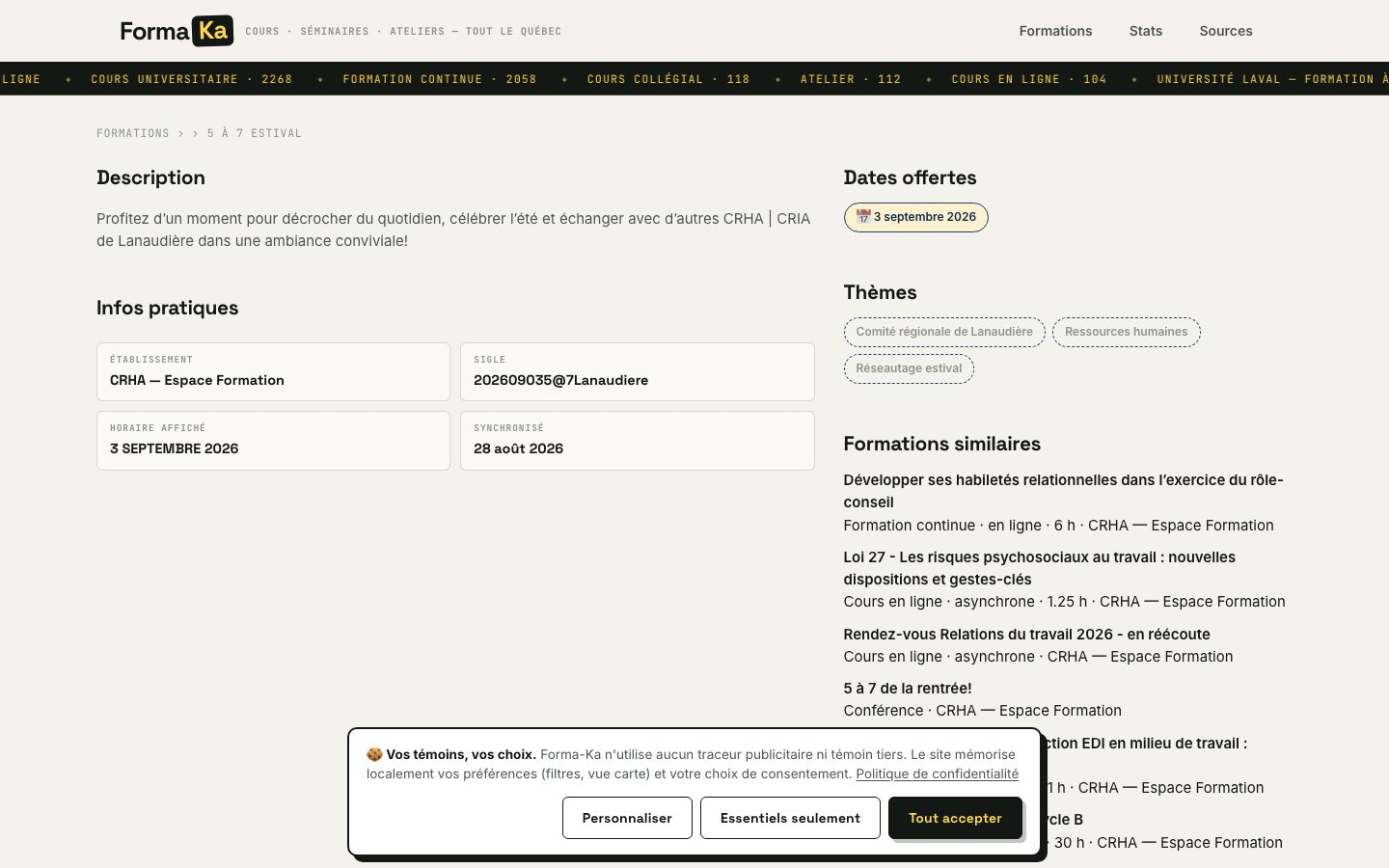Choose Essentiels seulement cookies
Screen dimensions: 1389x868
pyautogui.click(x=790, y=818)
